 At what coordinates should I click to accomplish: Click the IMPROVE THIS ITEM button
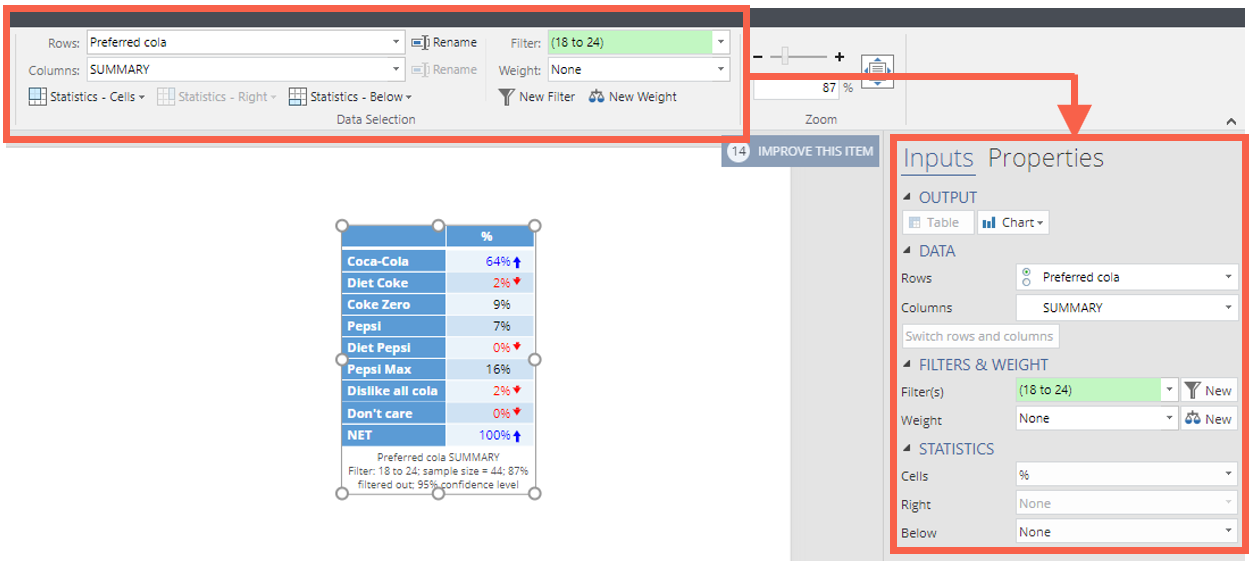(x=801, y=151)
